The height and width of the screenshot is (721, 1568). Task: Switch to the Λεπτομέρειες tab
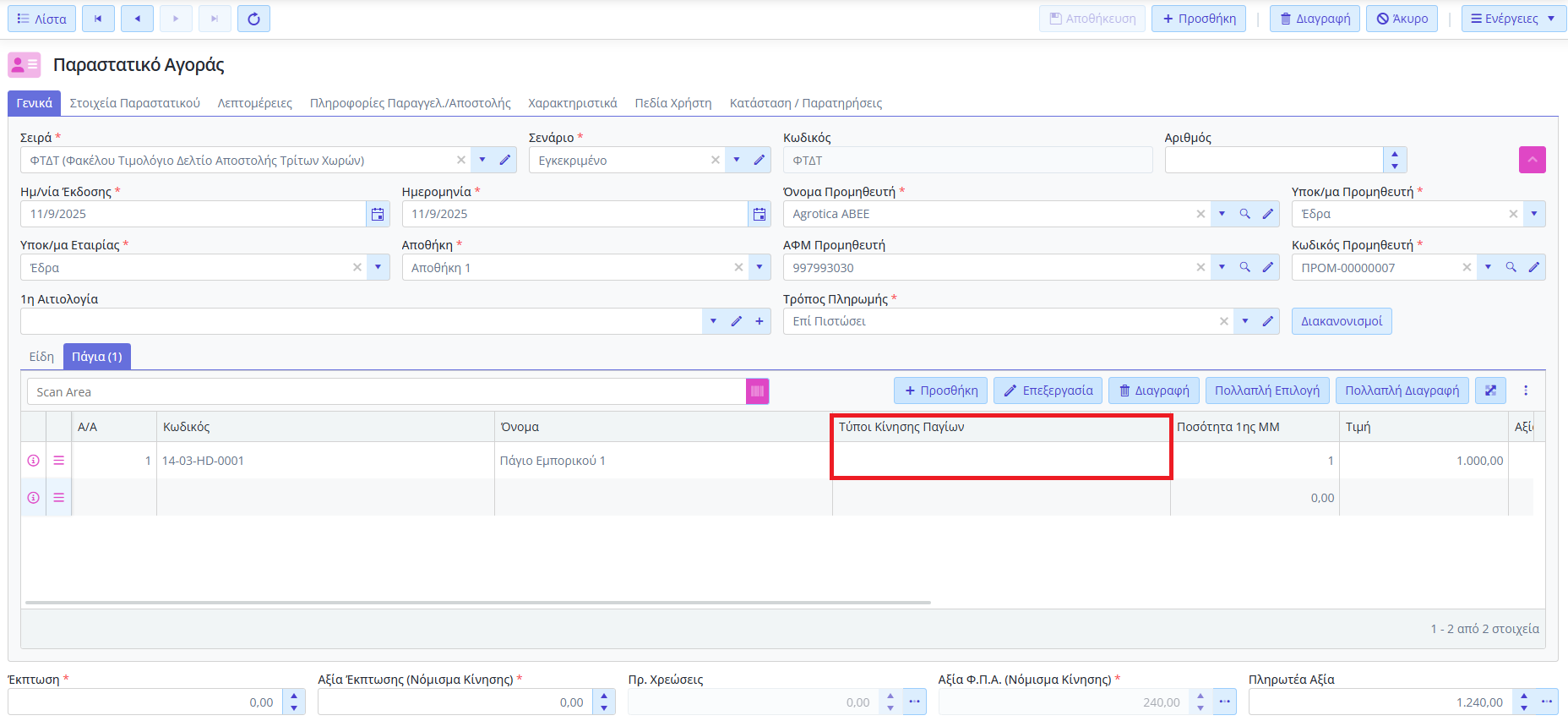pos(254,103)
